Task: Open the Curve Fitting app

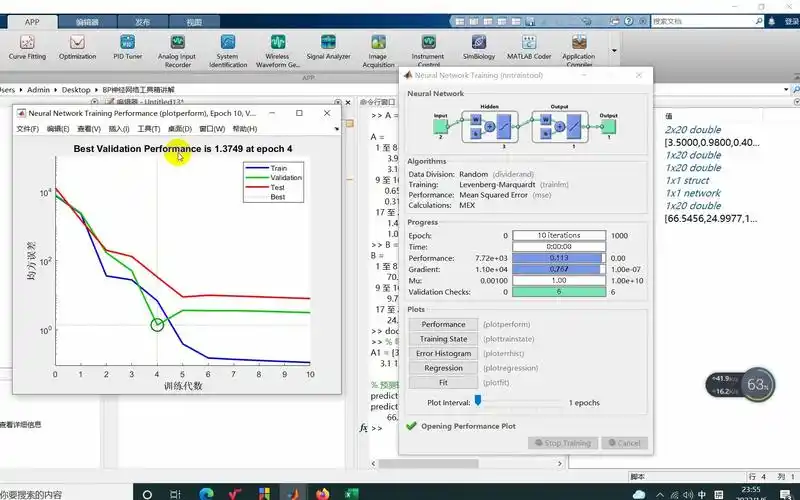Action: 27,47
